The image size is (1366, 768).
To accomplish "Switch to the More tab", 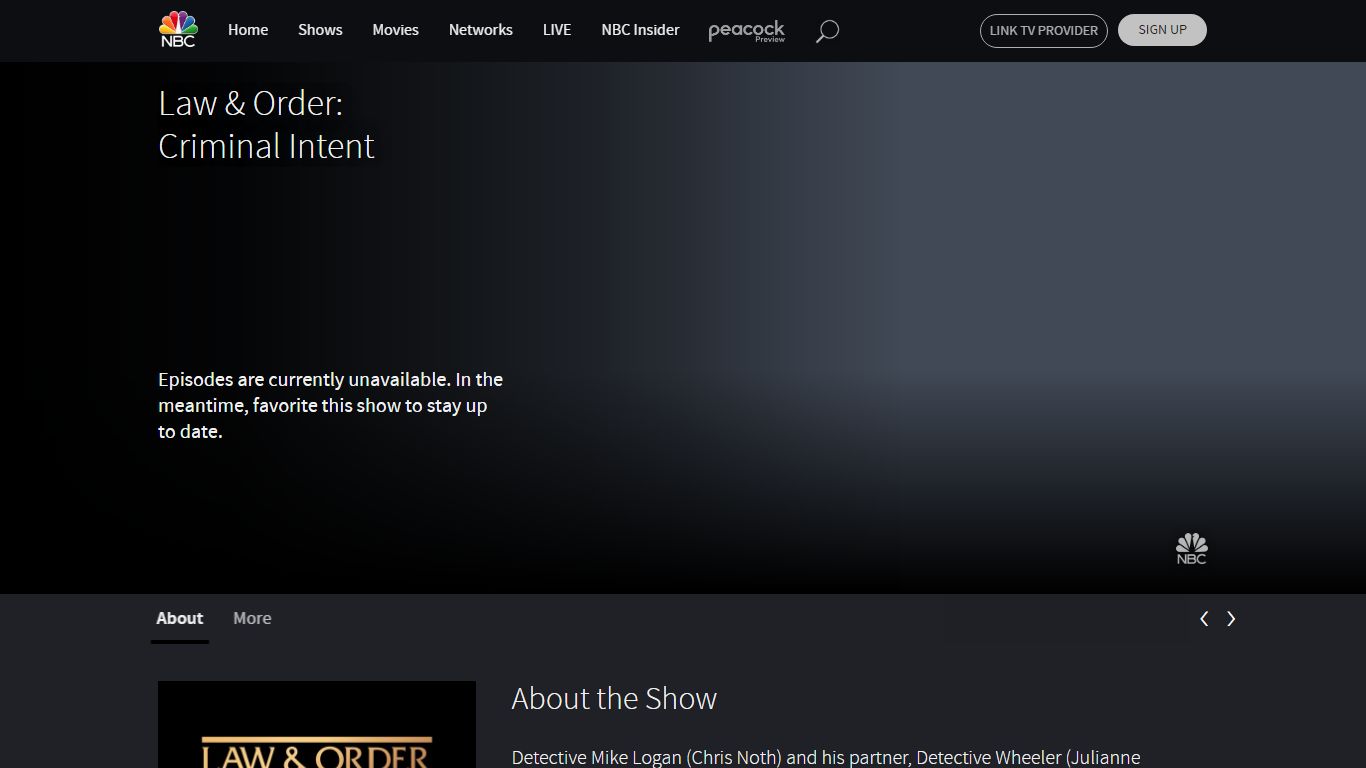I will (252, 619).
